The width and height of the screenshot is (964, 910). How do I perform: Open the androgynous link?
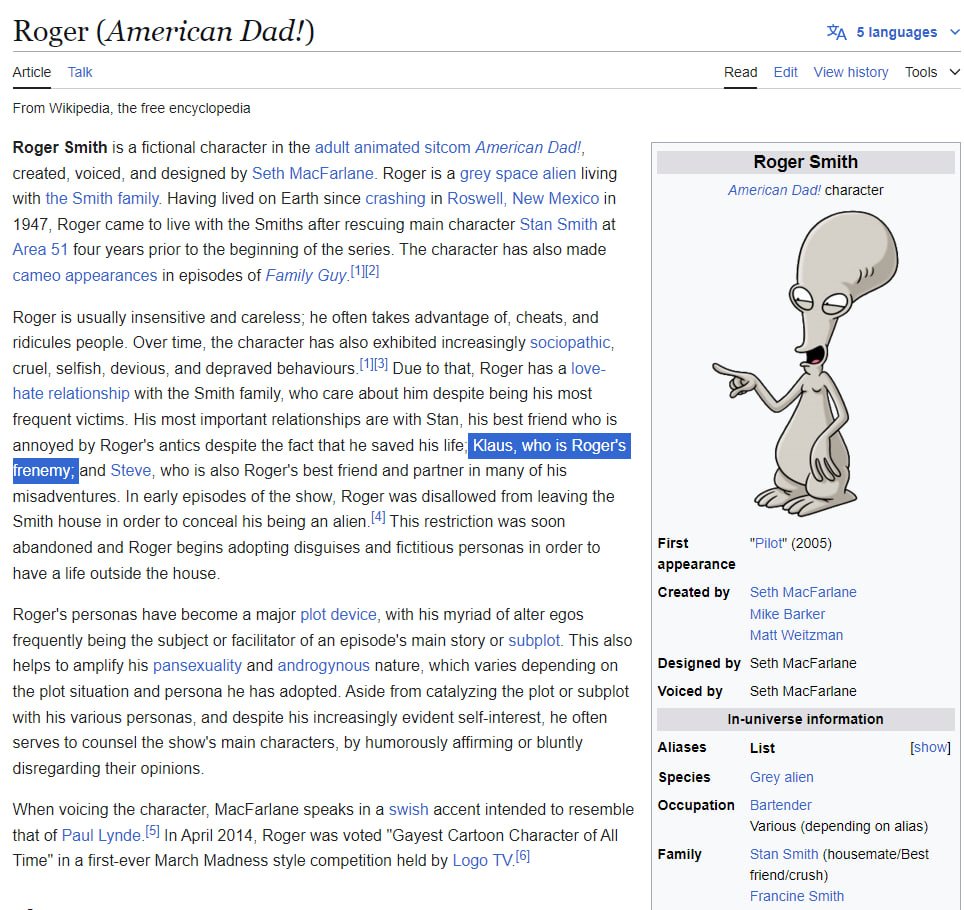pos(323,665)
